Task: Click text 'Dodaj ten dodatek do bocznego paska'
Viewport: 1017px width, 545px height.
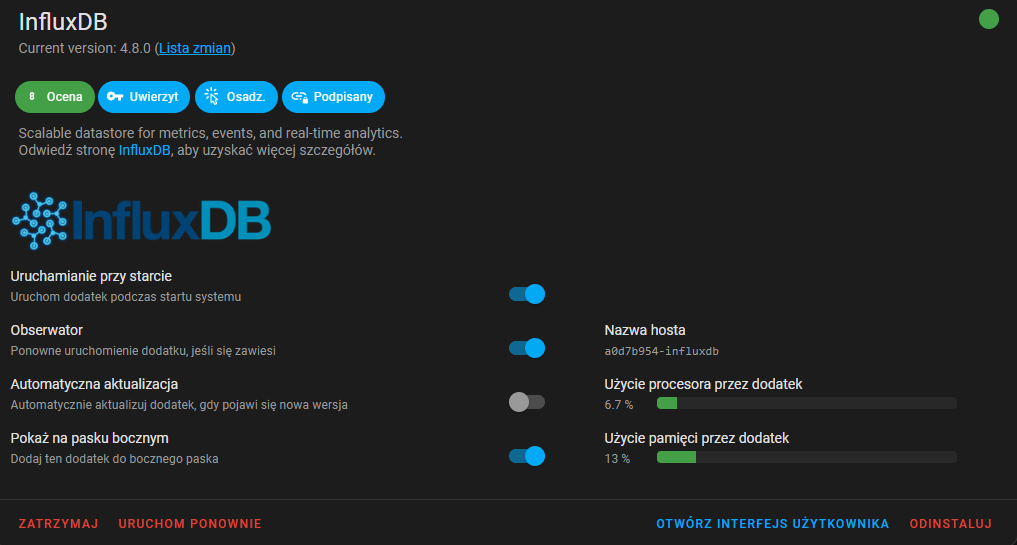Action: coord(114,459)
